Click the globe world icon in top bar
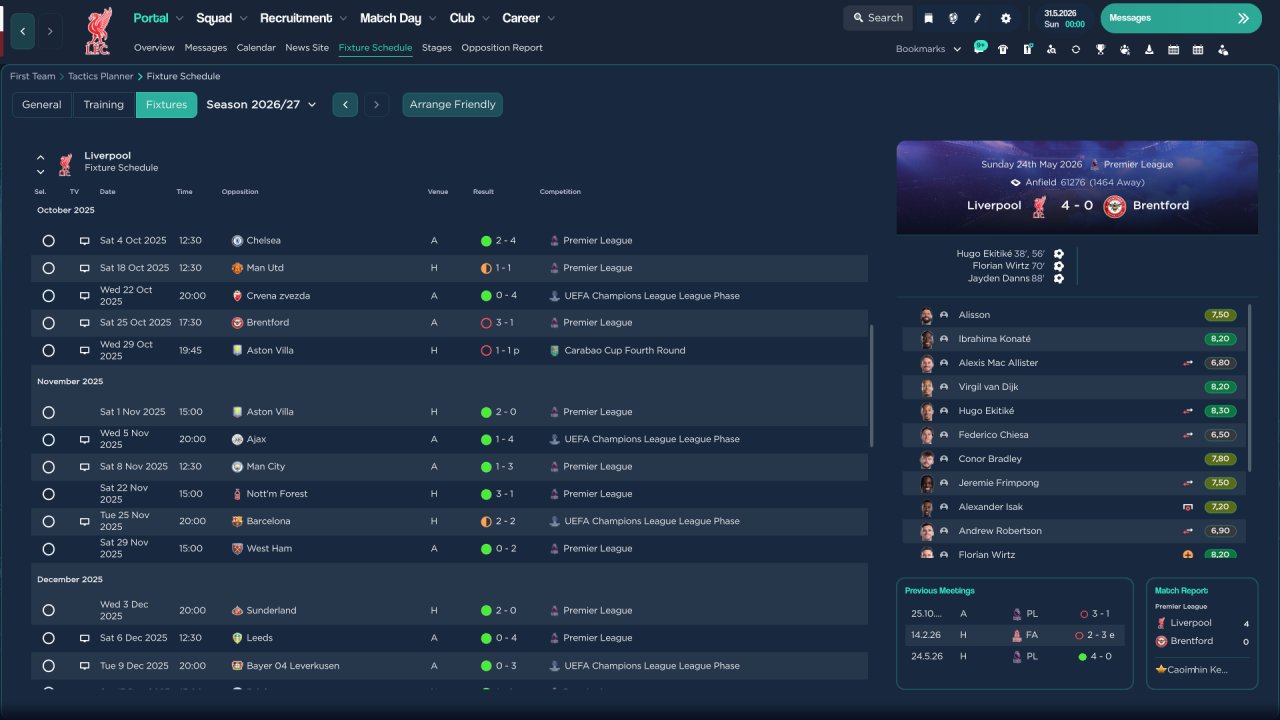 pyautogui.click(x=953, y=18)
